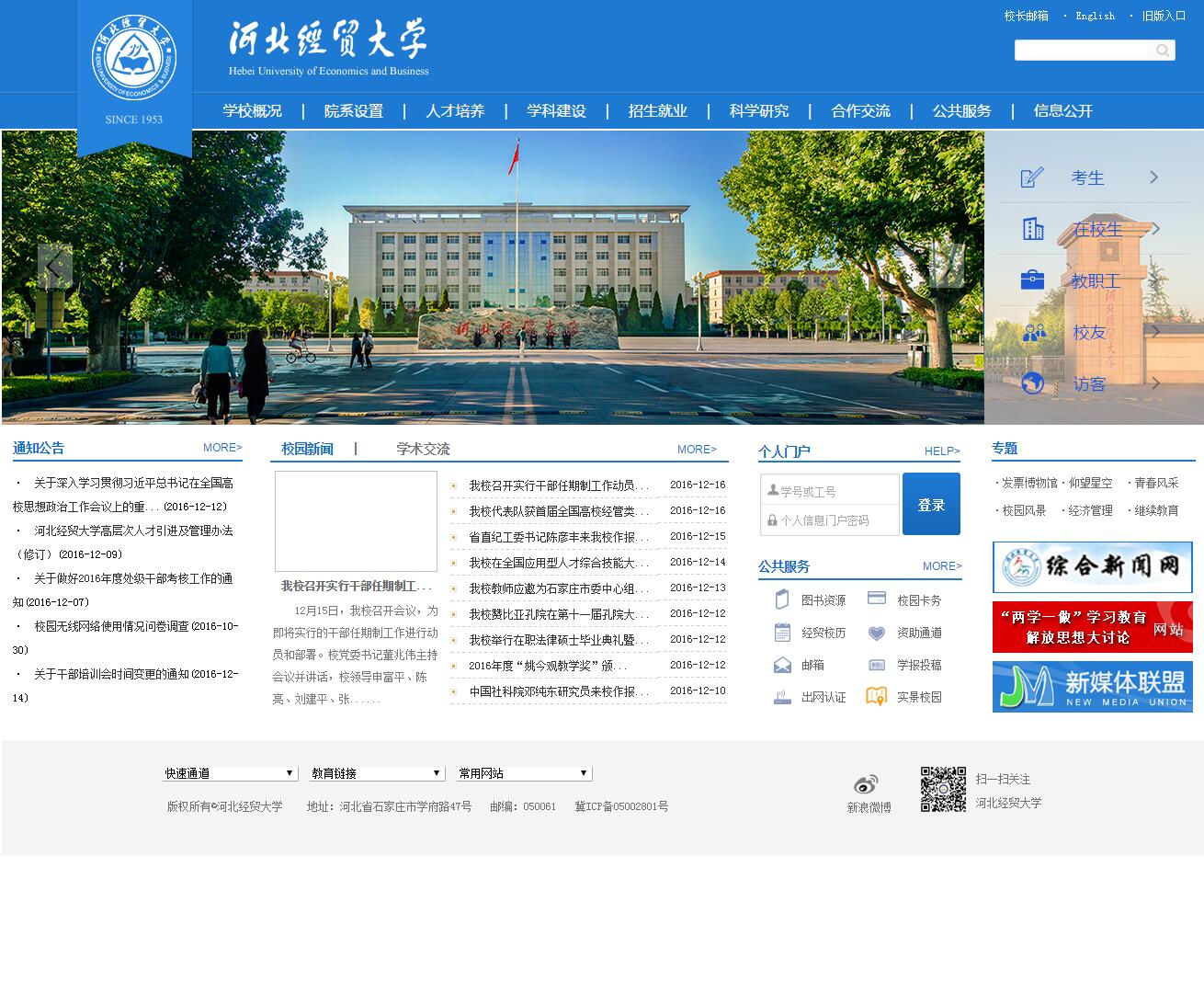Viewport: 1204px width, 993px height.
Task: Expand the 教育链接 dropdown
Action: point(377,773)
